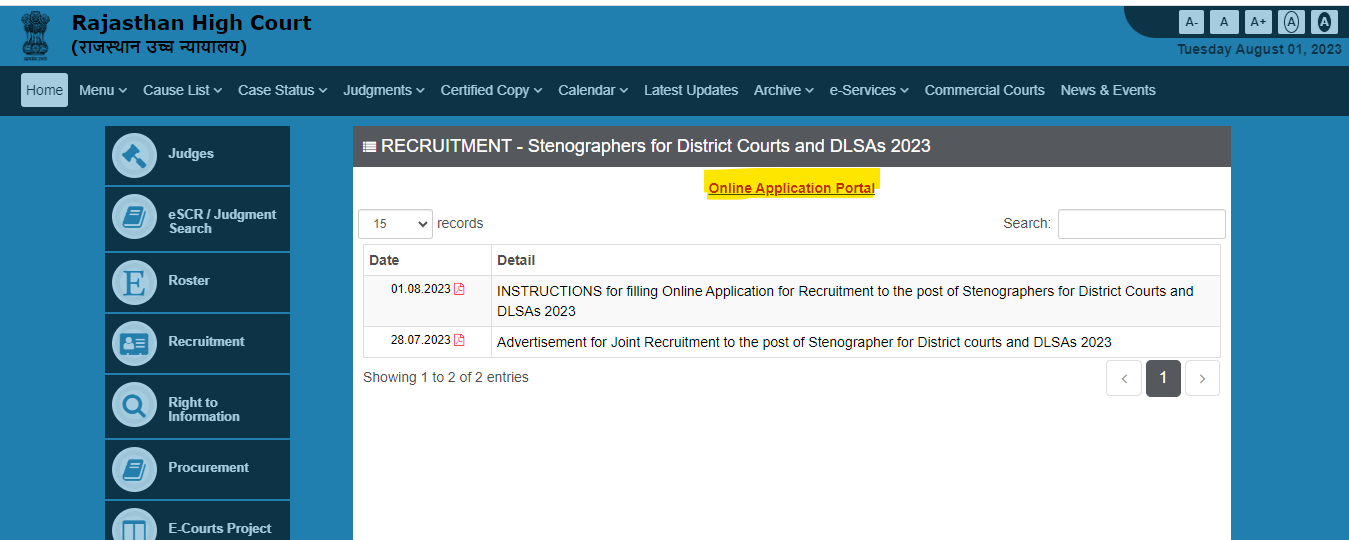
Task: Click the eSCR / Judgment Search book icon
Action: (x=134, y=216)
